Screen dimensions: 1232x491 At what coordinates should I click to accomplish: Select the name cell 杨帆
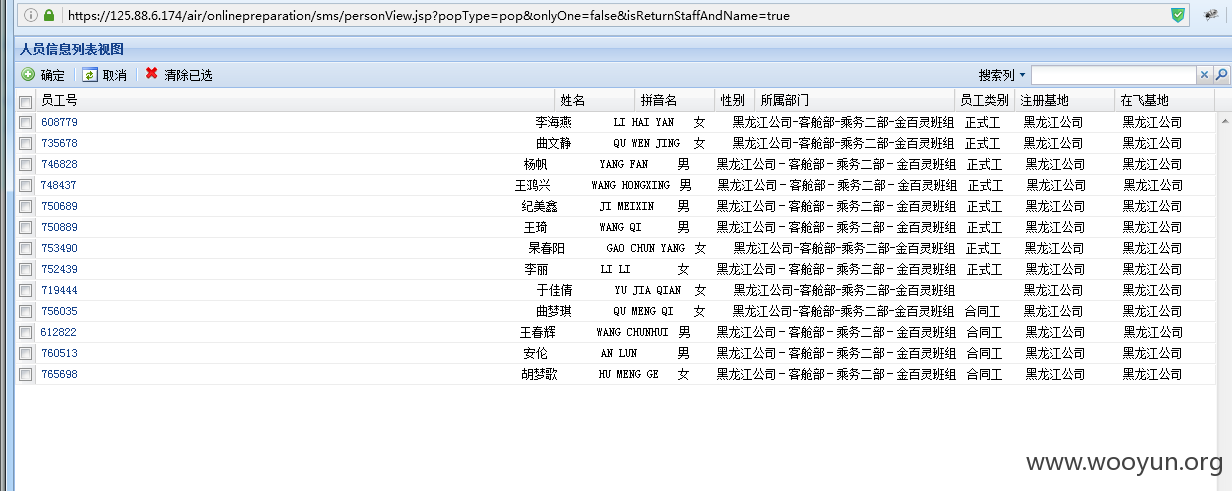[x=536, y=164]
